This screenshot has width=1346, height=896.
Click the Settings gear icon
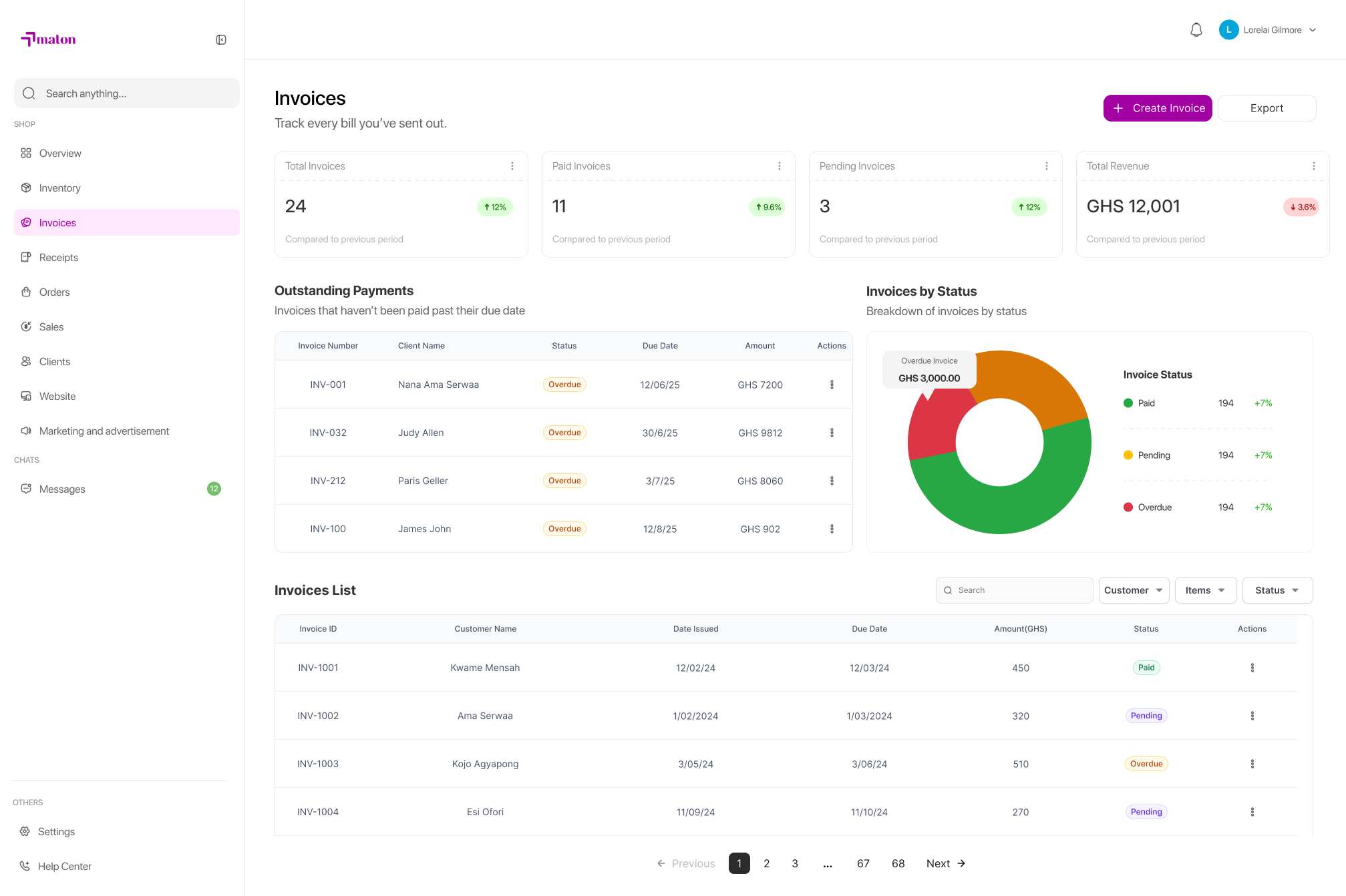coord(25,831)
